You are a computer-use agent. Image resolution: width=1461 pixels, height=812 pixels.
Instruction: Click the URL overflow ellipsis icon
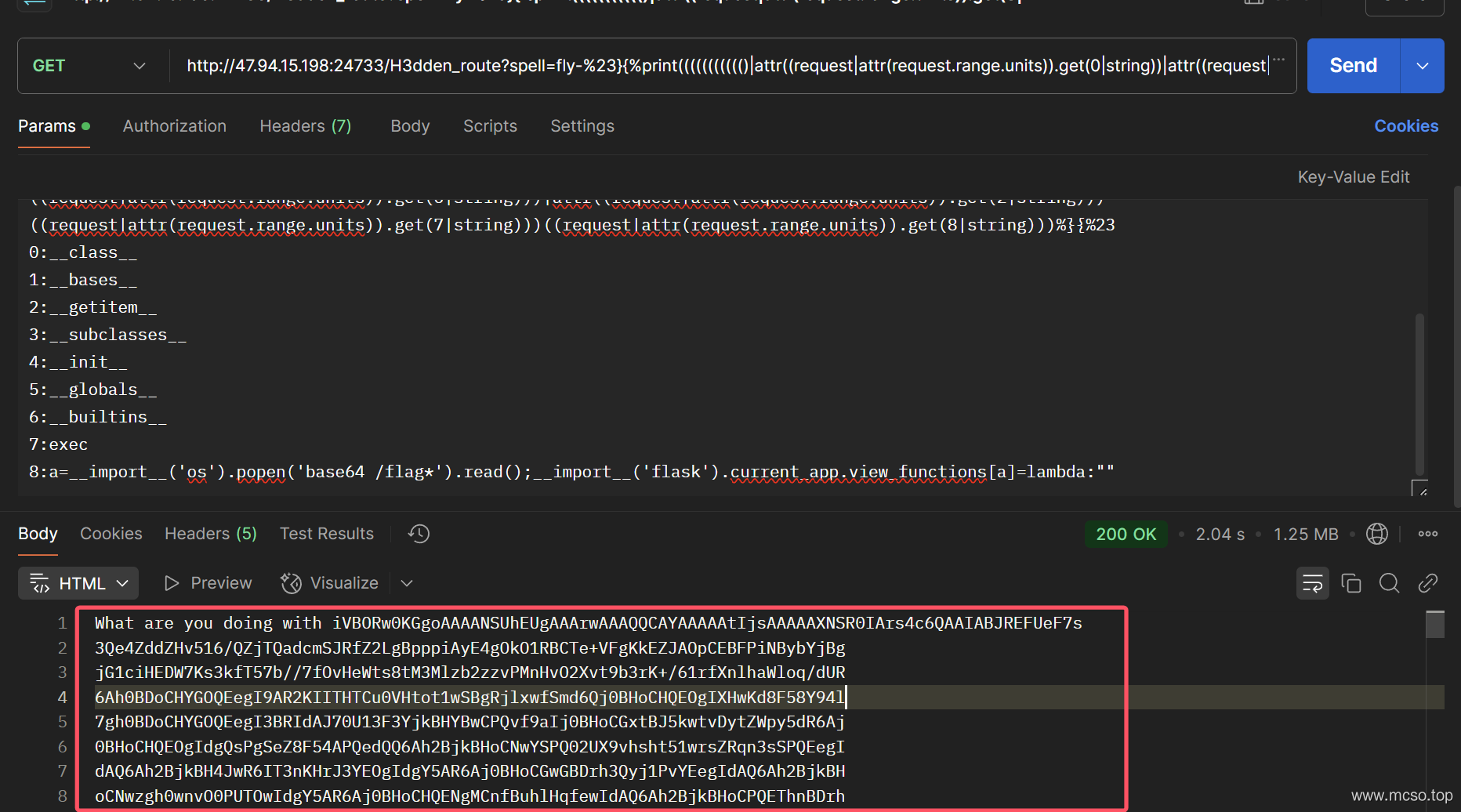tap(1279, 60)
